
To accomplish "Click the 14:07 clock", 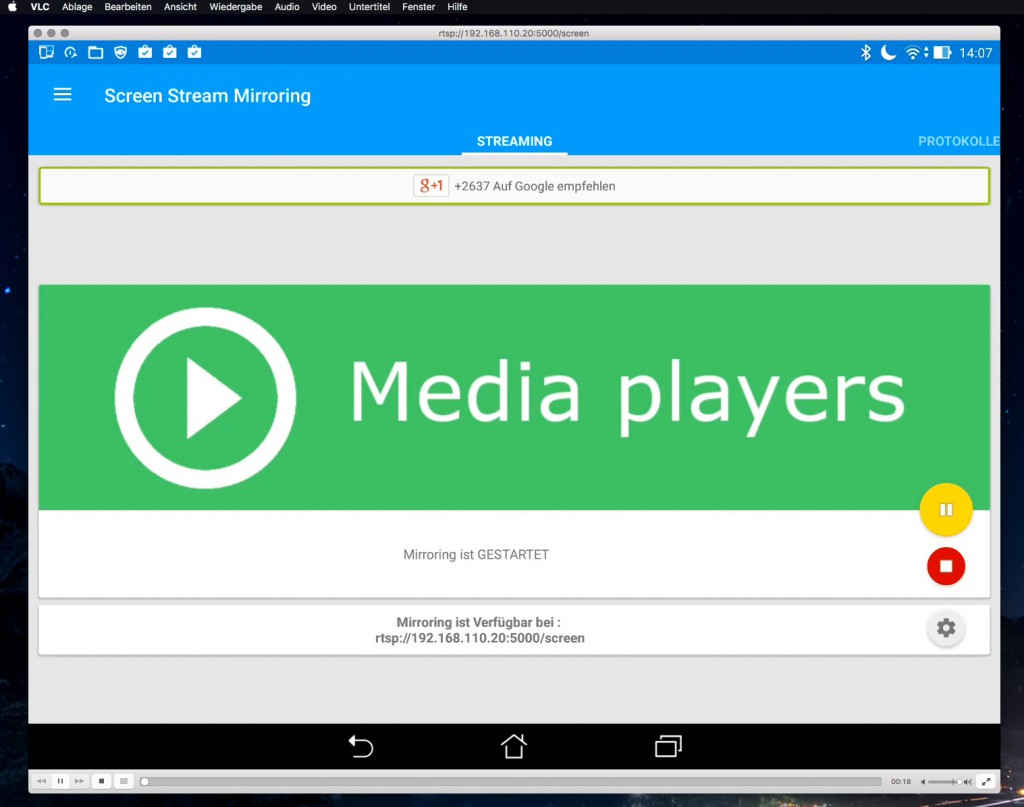I will click(x=976, y=53).
